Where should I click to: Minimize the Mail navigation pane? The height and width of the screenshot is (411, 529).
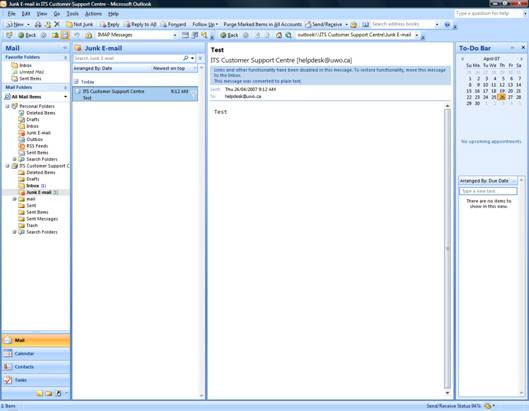[x=65, y=48]
